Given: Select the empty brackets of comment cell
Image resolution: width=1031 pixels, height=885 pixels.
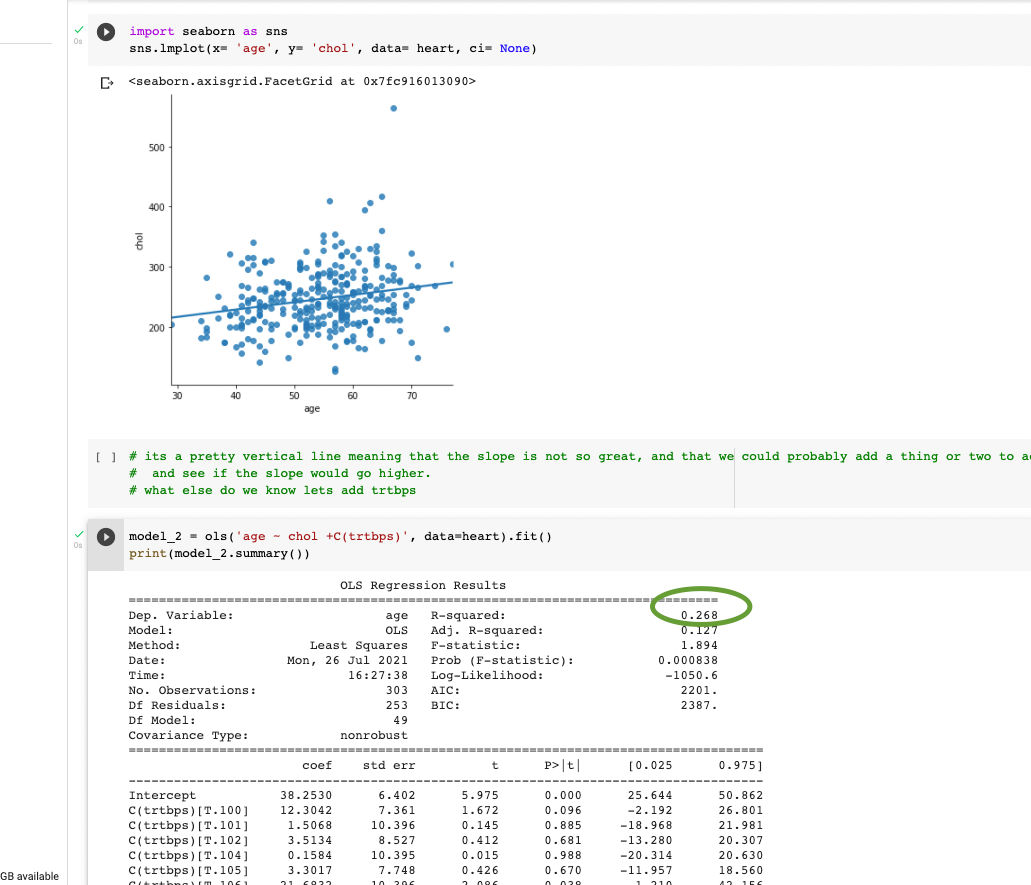Looking at the screenshot, I should (x=106, y=457).
